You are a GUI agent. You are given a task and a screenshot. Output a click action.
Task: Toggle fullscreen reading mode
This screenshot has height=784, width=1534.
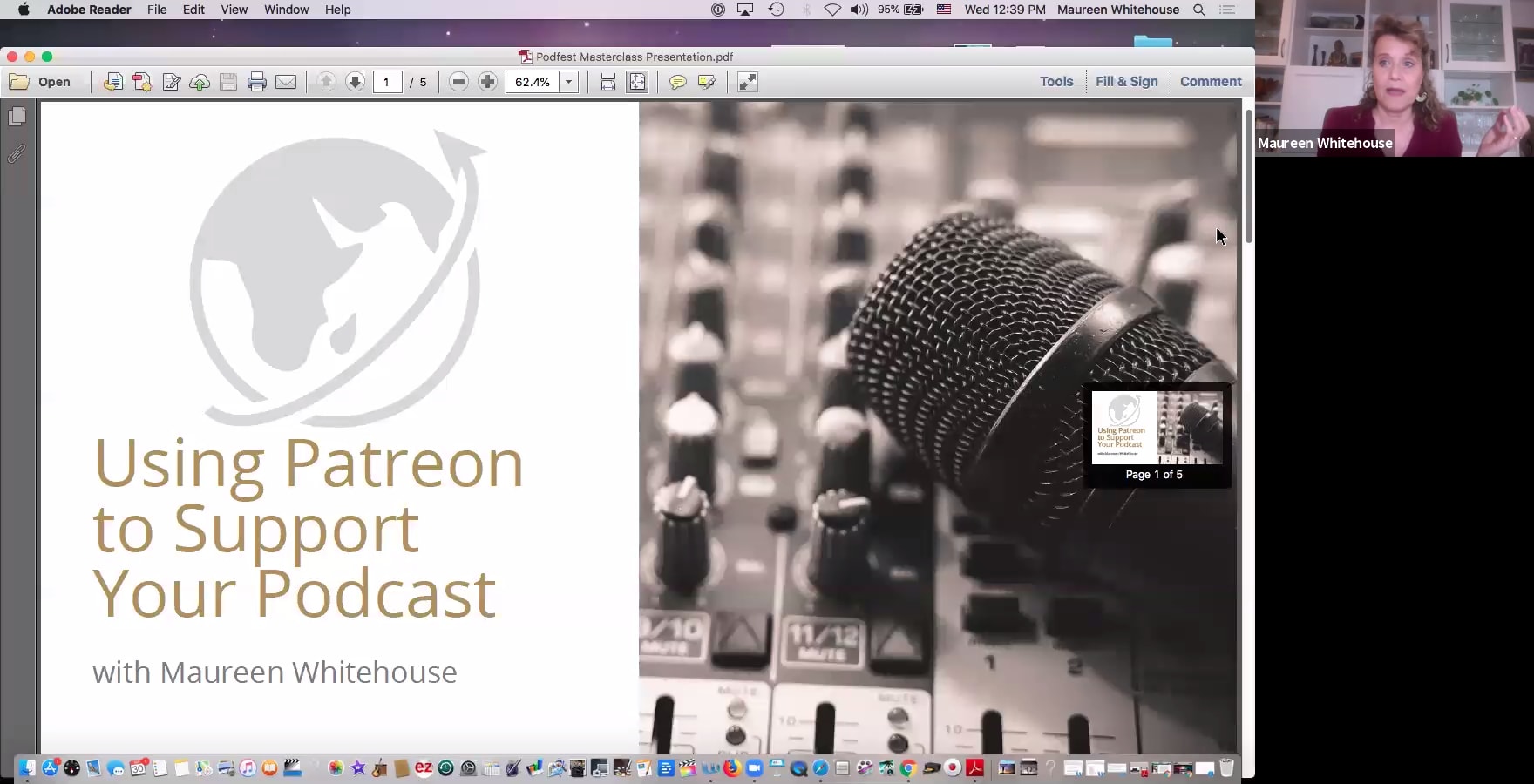click(747, 82)
